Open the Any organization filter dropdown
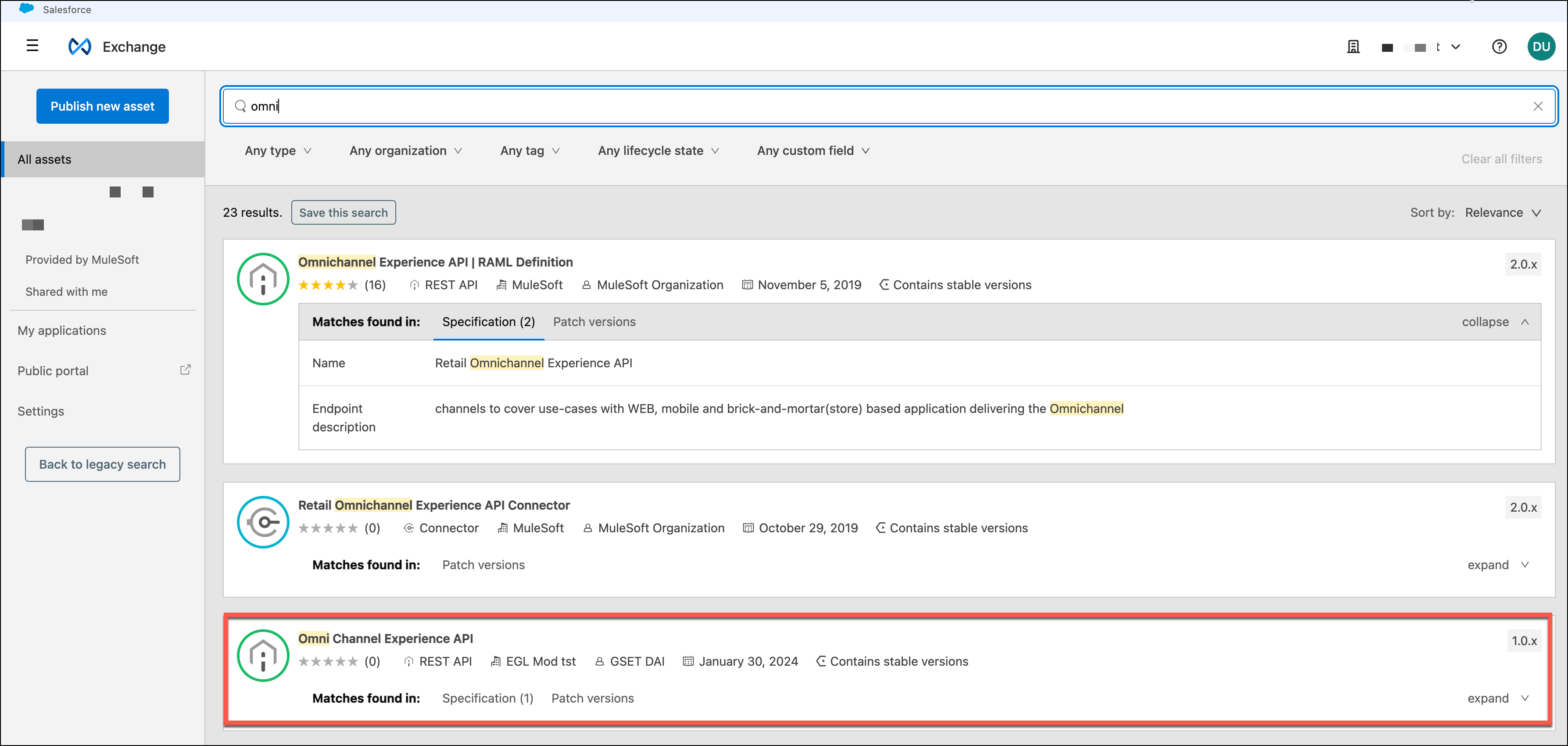 [405, 151]
